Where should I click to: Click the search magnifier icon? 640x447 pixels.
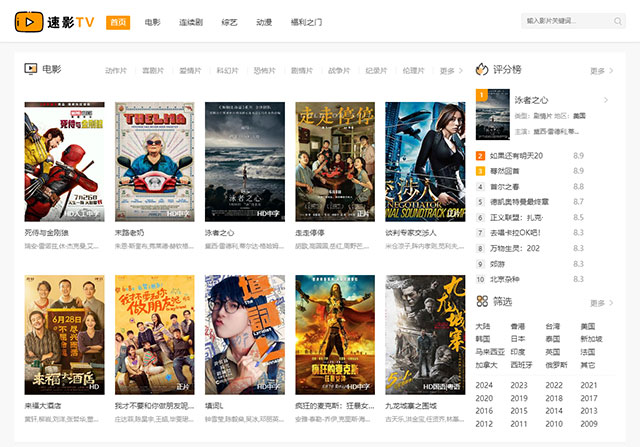[618, 21]
